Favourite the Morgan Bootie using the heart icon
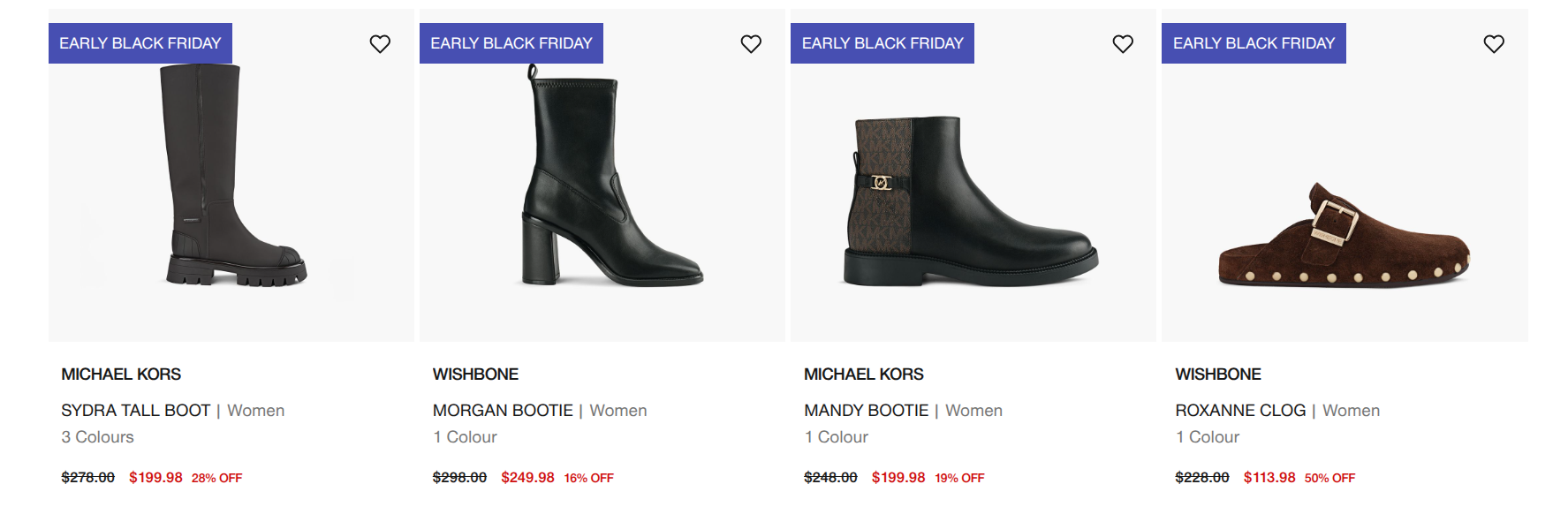Viewport: 1568px width, 522px height. coord(750,42)
